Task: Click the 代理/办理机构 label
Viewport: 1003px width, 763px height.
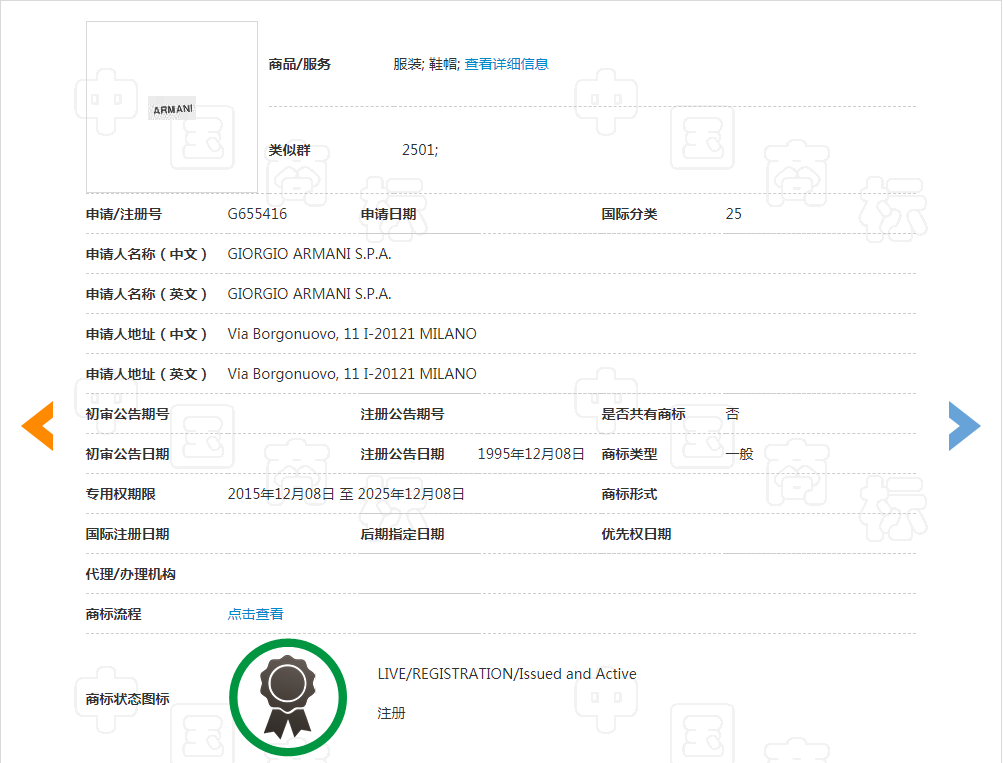Action: 130,574
